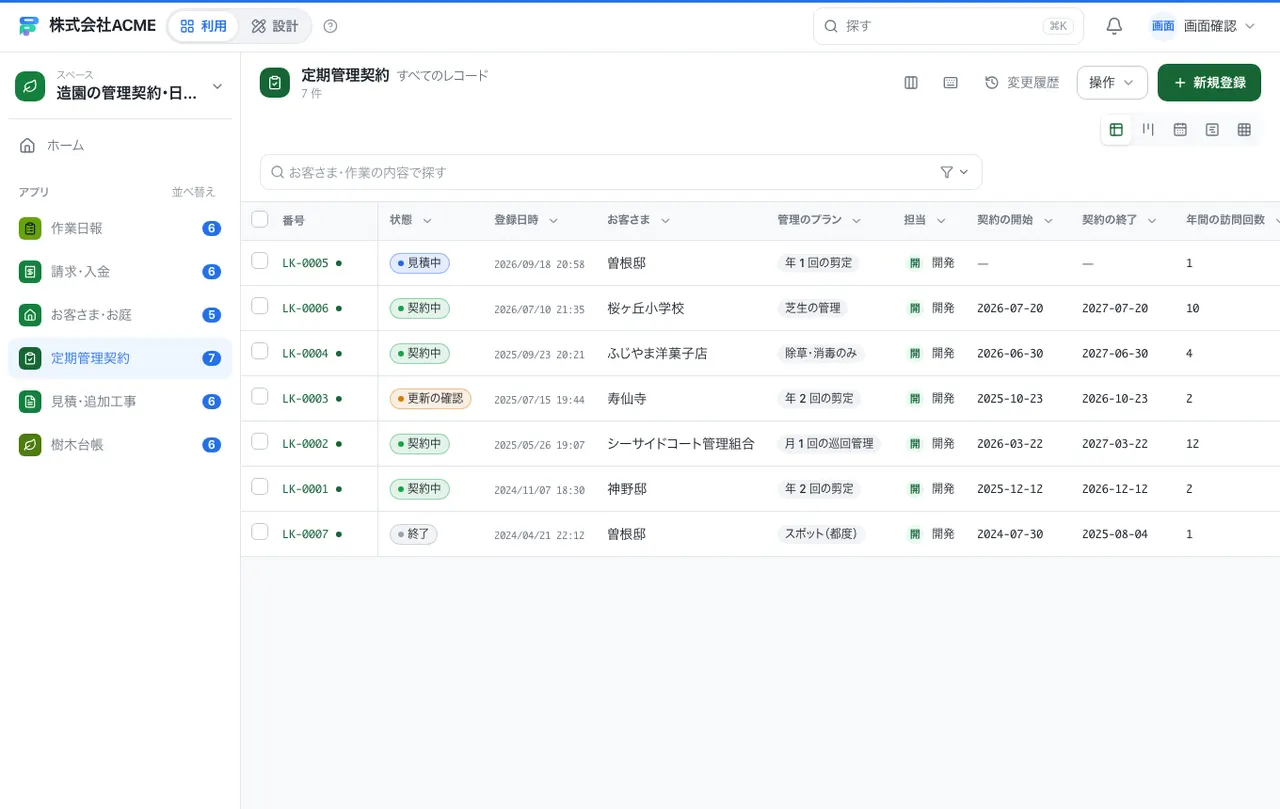Viewport: 1280px width, 809px height.
Task: Click the 請求・入金 app icon in sidebar
Action: 30,271
